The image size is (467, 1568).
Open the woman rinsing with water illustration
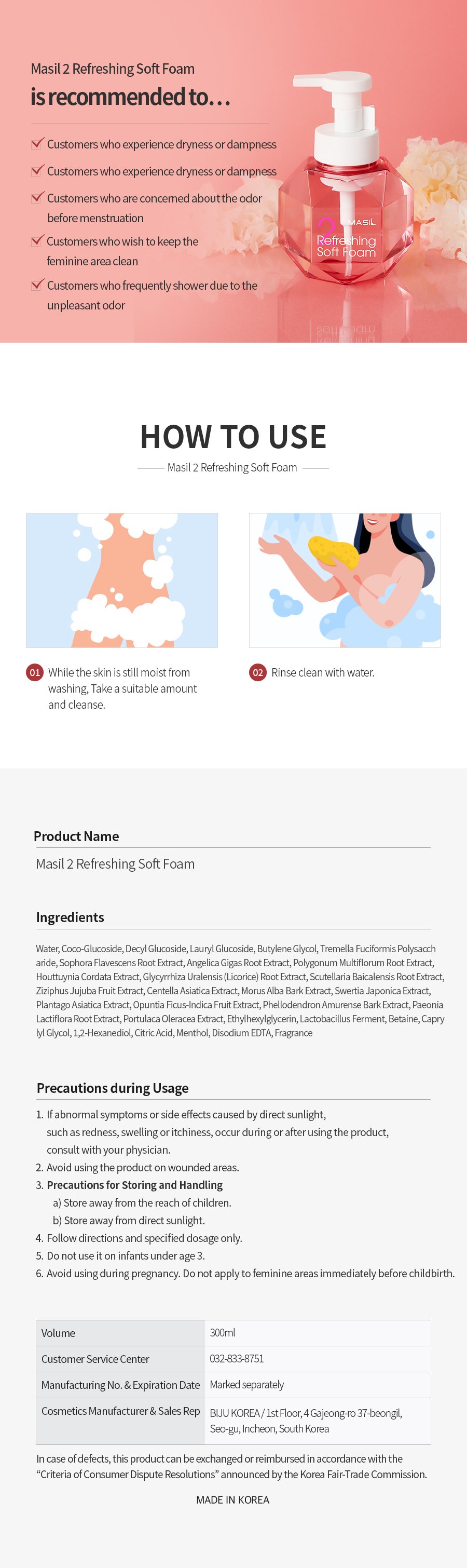pos(345,580)
